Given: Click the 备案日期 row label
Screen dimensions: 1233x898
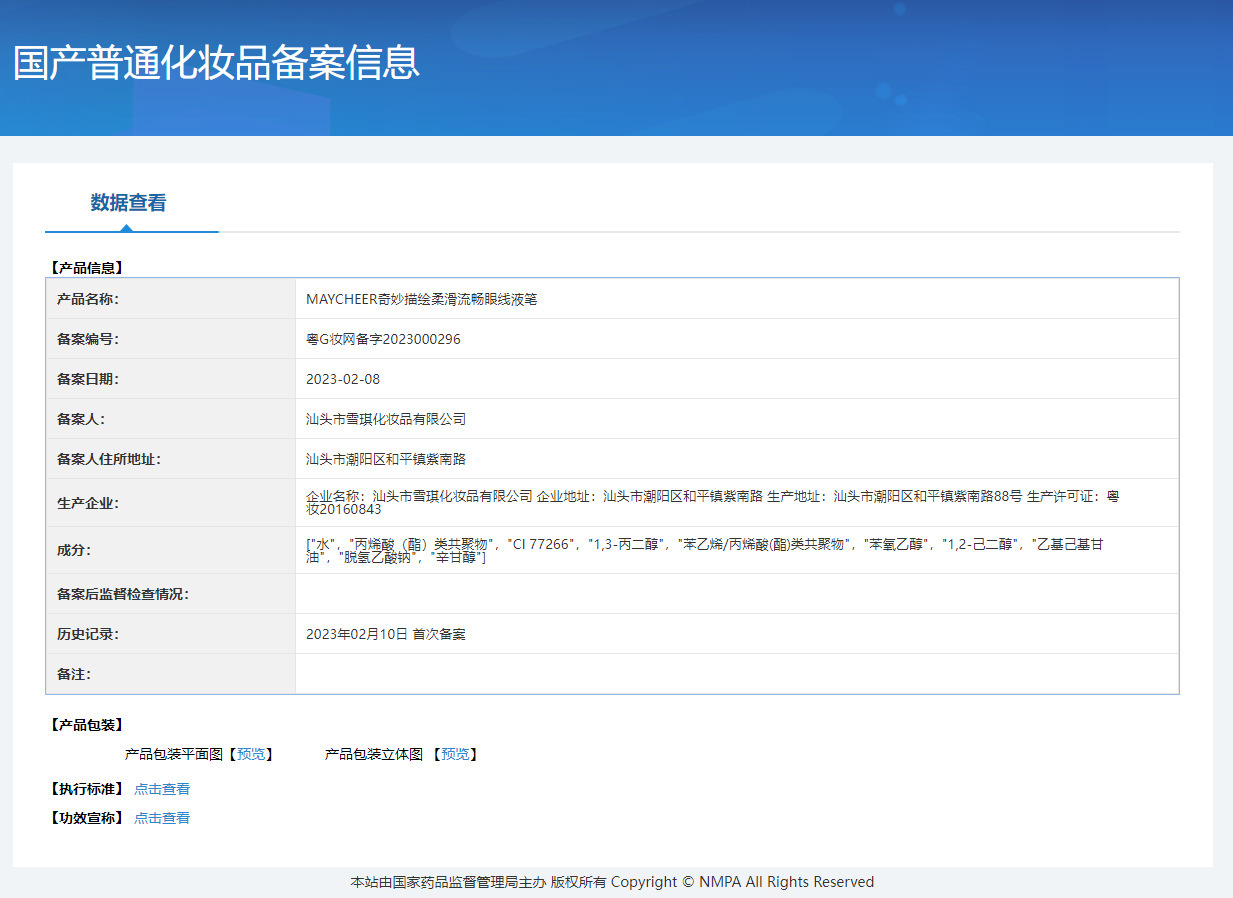Looking at the screenshot, I should click(x=88, y=379).
